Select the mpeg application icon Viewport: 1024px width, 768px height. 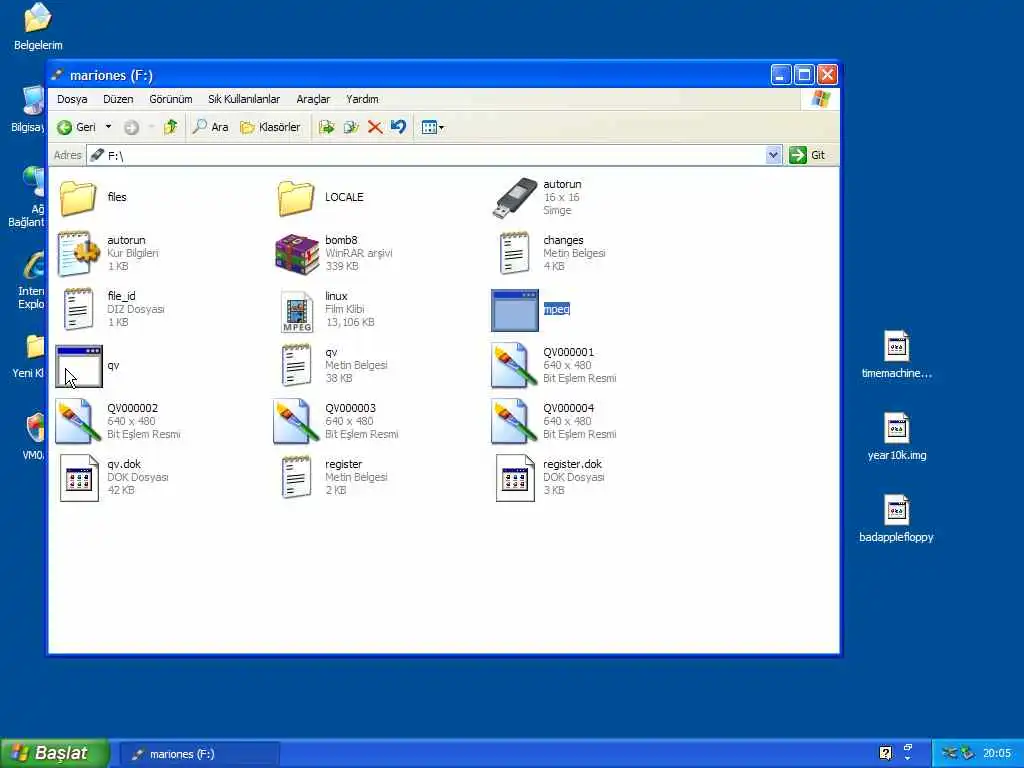(x=515, y=310)
